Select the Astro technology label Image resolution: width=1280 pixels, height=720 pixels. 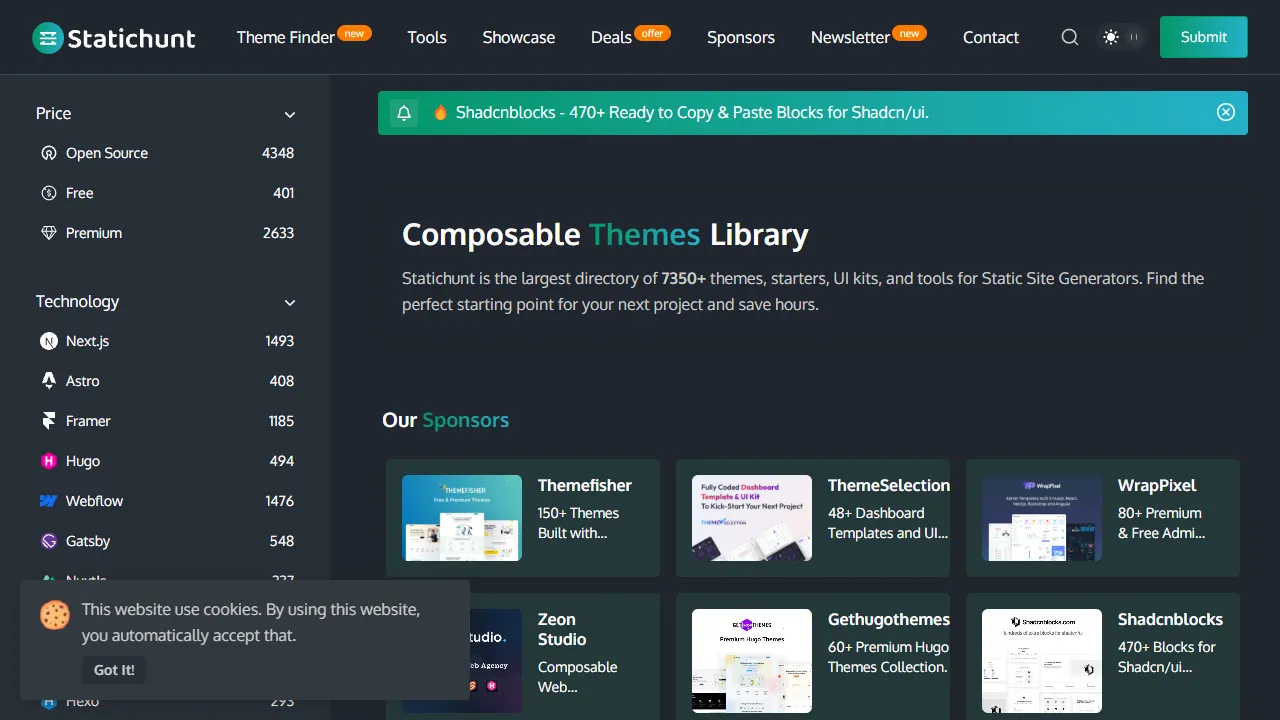(83, 381)
